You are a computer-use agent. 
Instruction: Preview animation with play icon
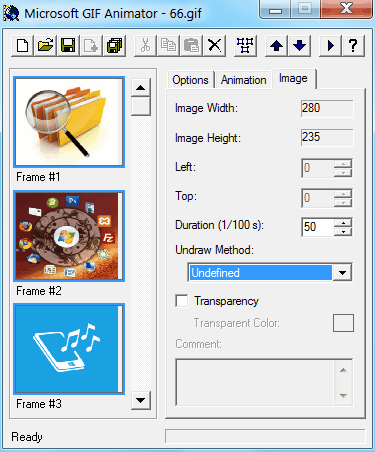point(330,45)
